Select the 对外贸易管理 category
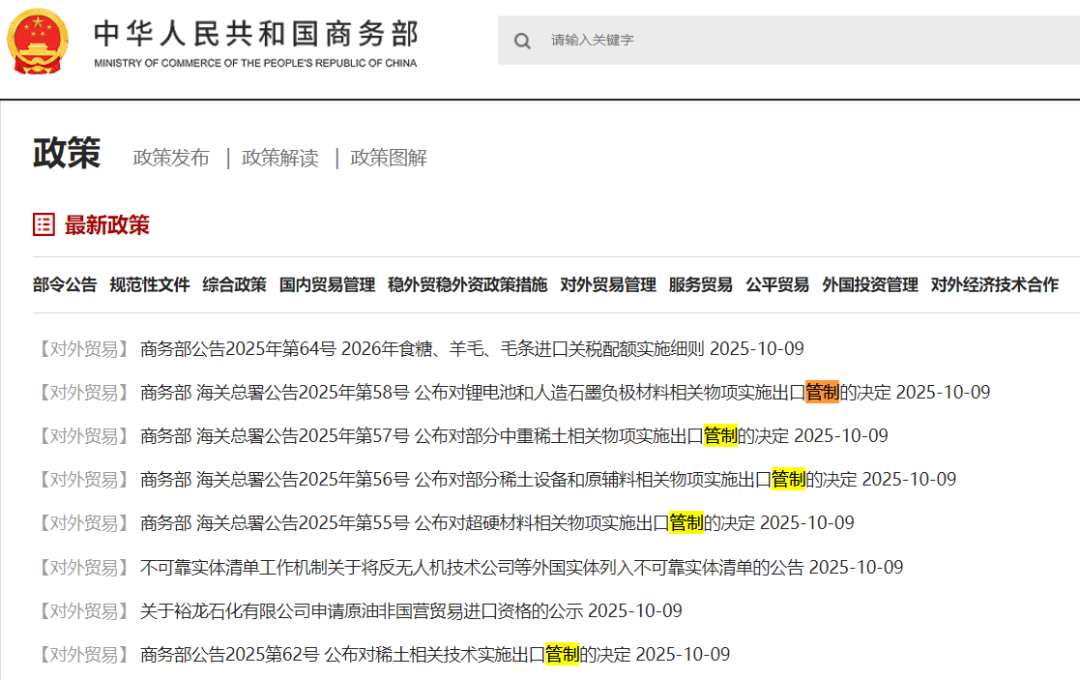Viewport: 1080px width, 680px height. click(608, 285)
